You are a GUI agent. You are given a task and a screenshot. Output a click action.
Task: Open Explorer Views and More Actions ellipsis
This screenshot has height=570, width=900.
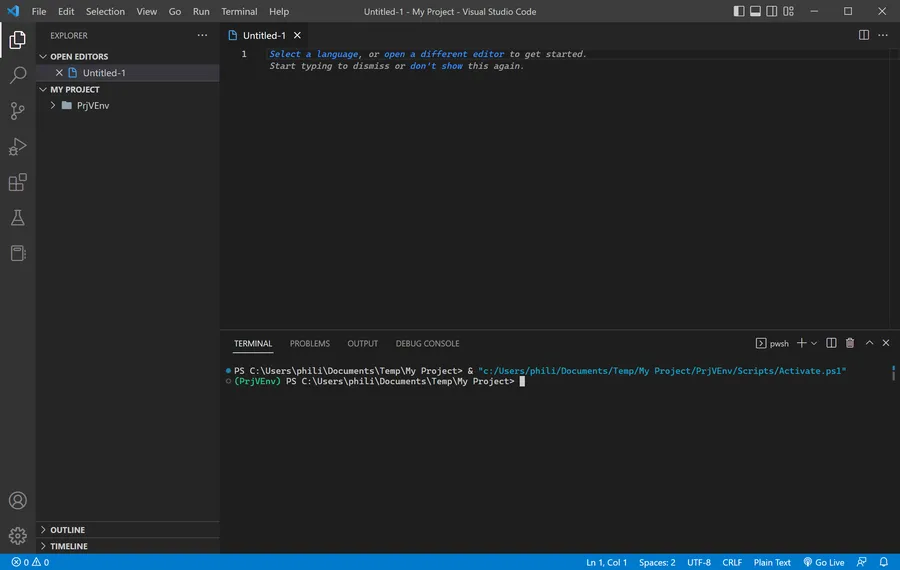(202, 35)
